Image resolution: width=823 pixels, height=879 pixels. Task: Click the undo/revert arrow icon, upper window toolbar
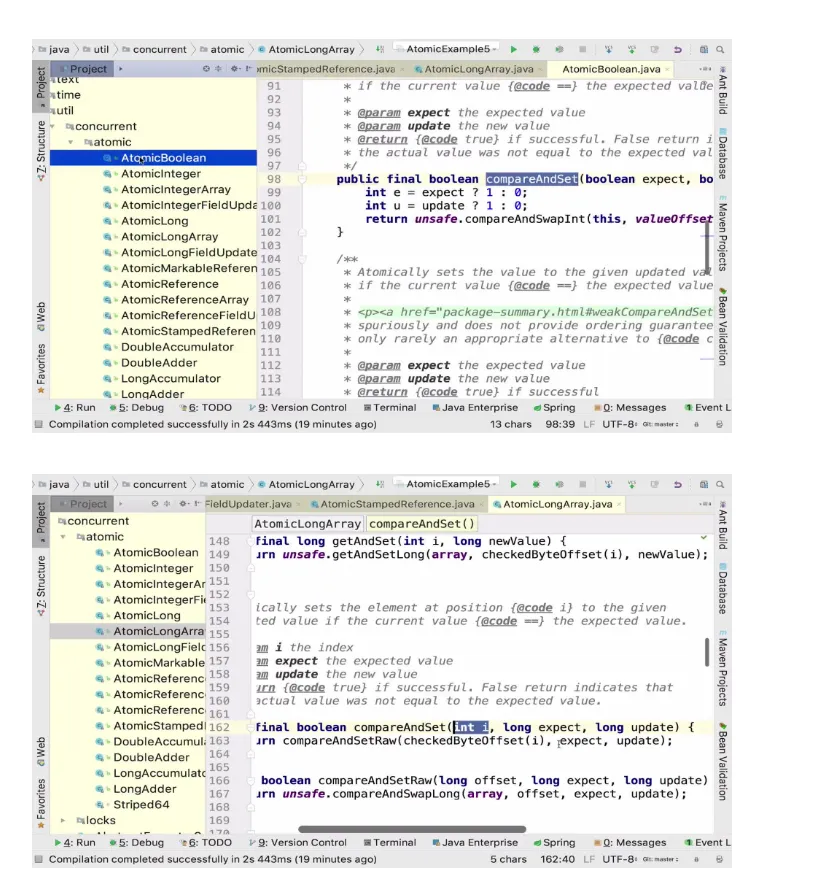tap(677, 49)
